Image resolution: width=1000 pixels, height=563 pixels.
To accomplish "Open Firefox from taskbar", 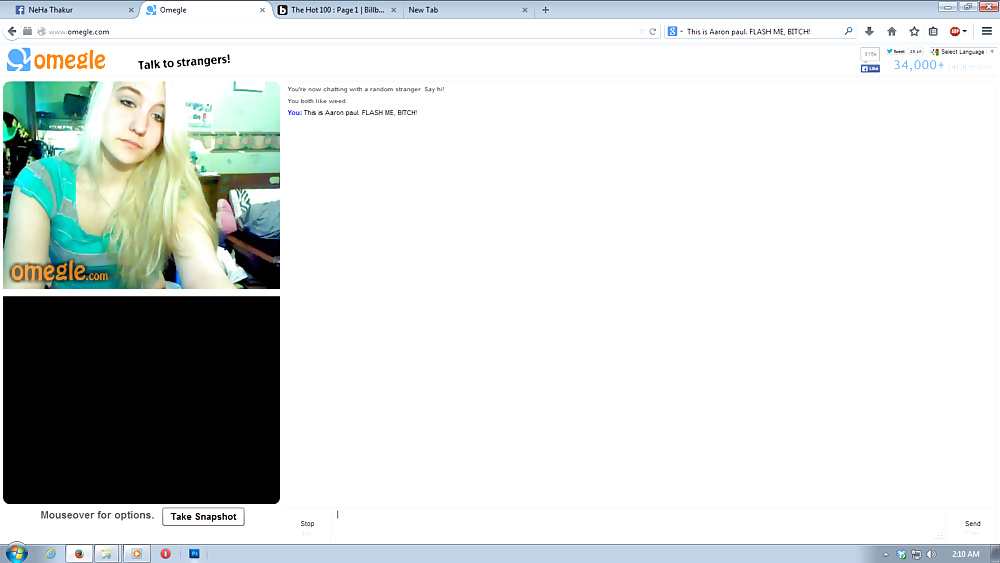I will [79, 554].
